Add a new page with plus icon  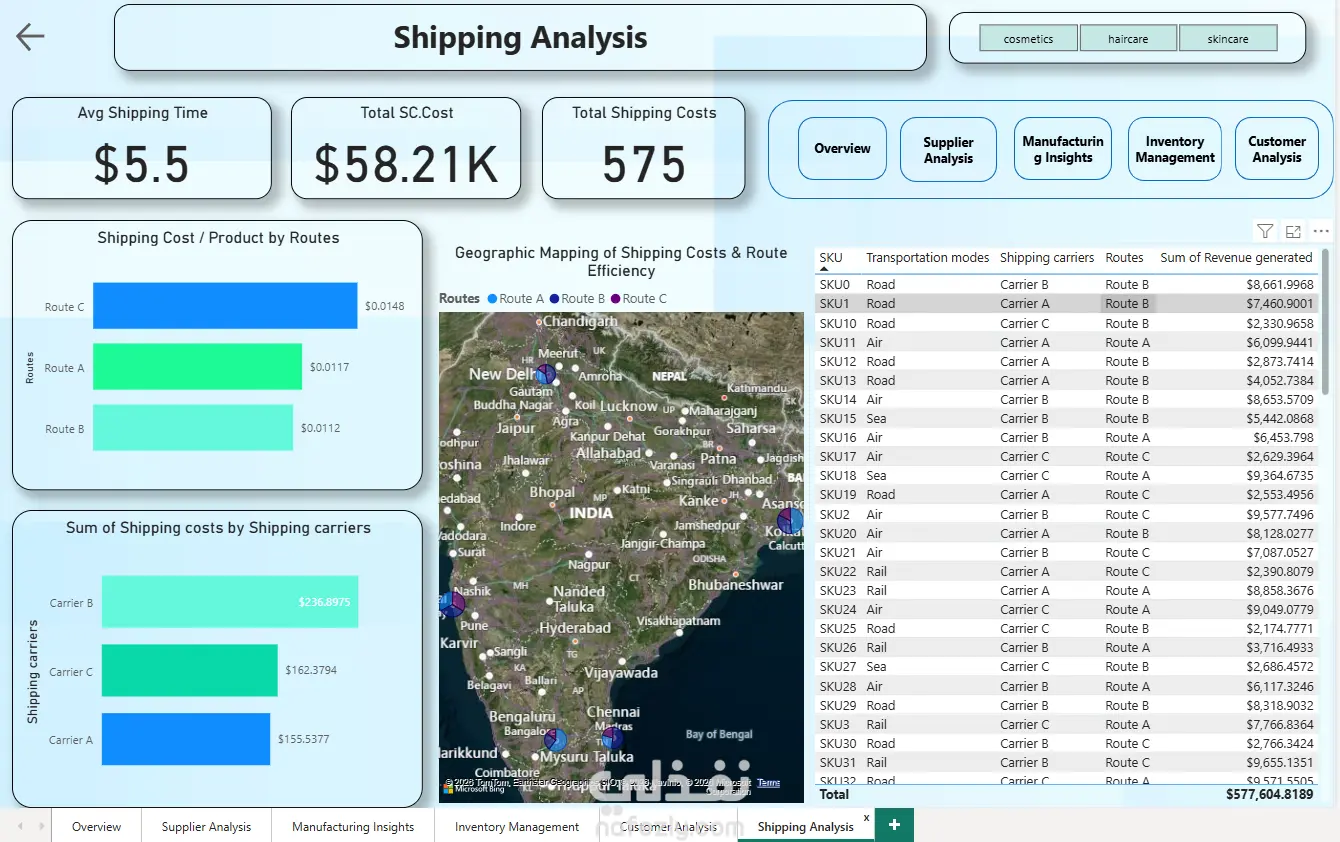894,825
